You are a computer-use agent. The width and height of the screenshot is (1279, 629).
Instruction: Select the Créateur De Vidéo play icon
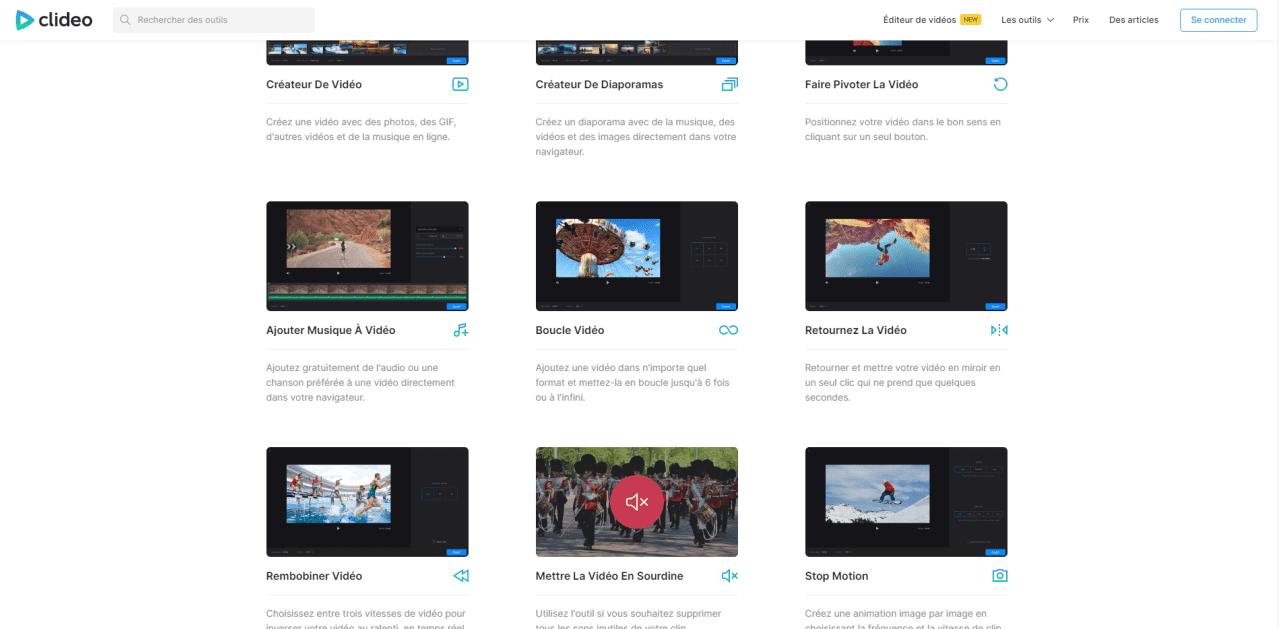460,85
